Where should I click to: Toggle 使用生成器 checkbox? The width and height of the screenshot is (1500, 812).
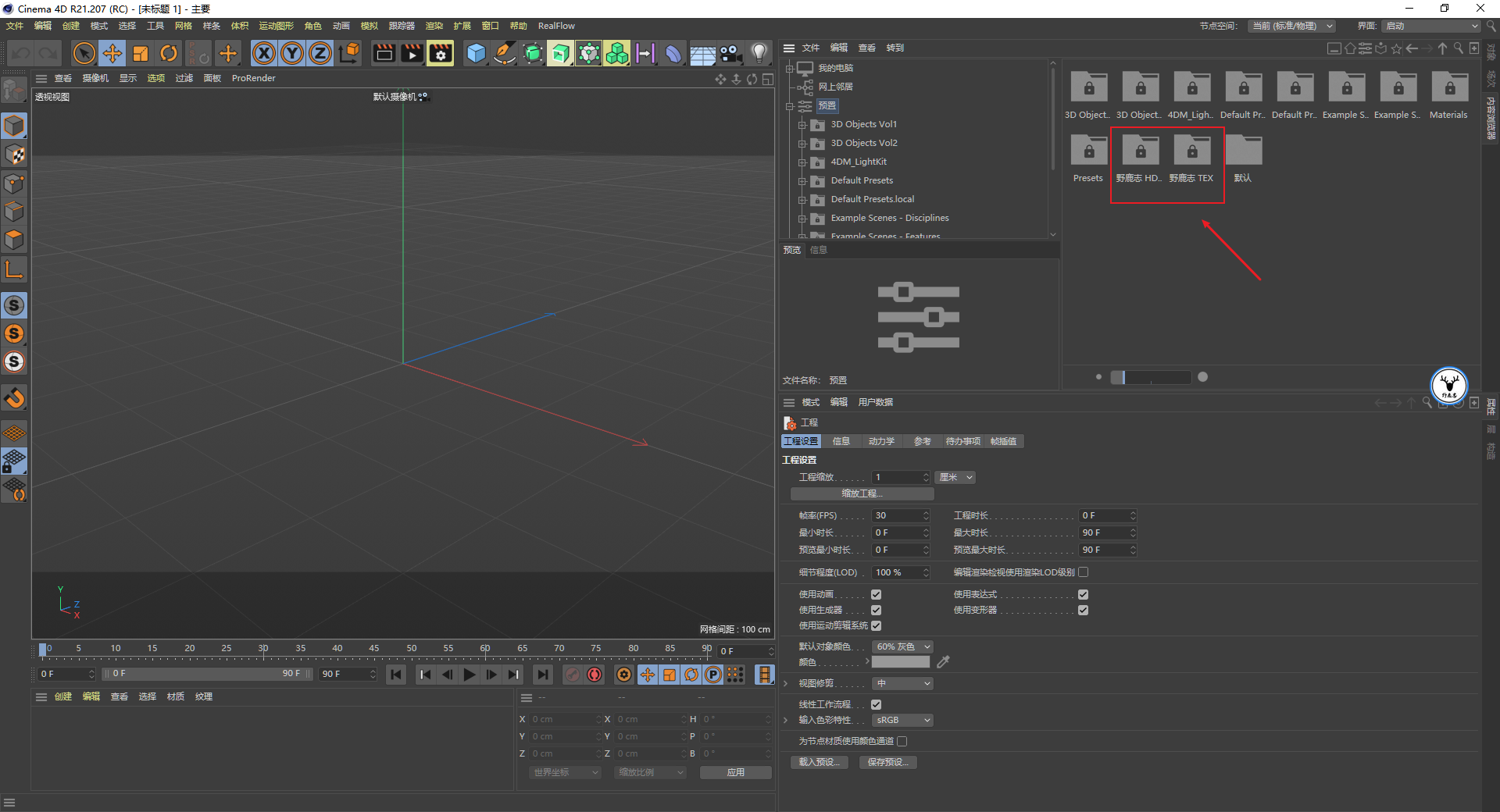877,611
